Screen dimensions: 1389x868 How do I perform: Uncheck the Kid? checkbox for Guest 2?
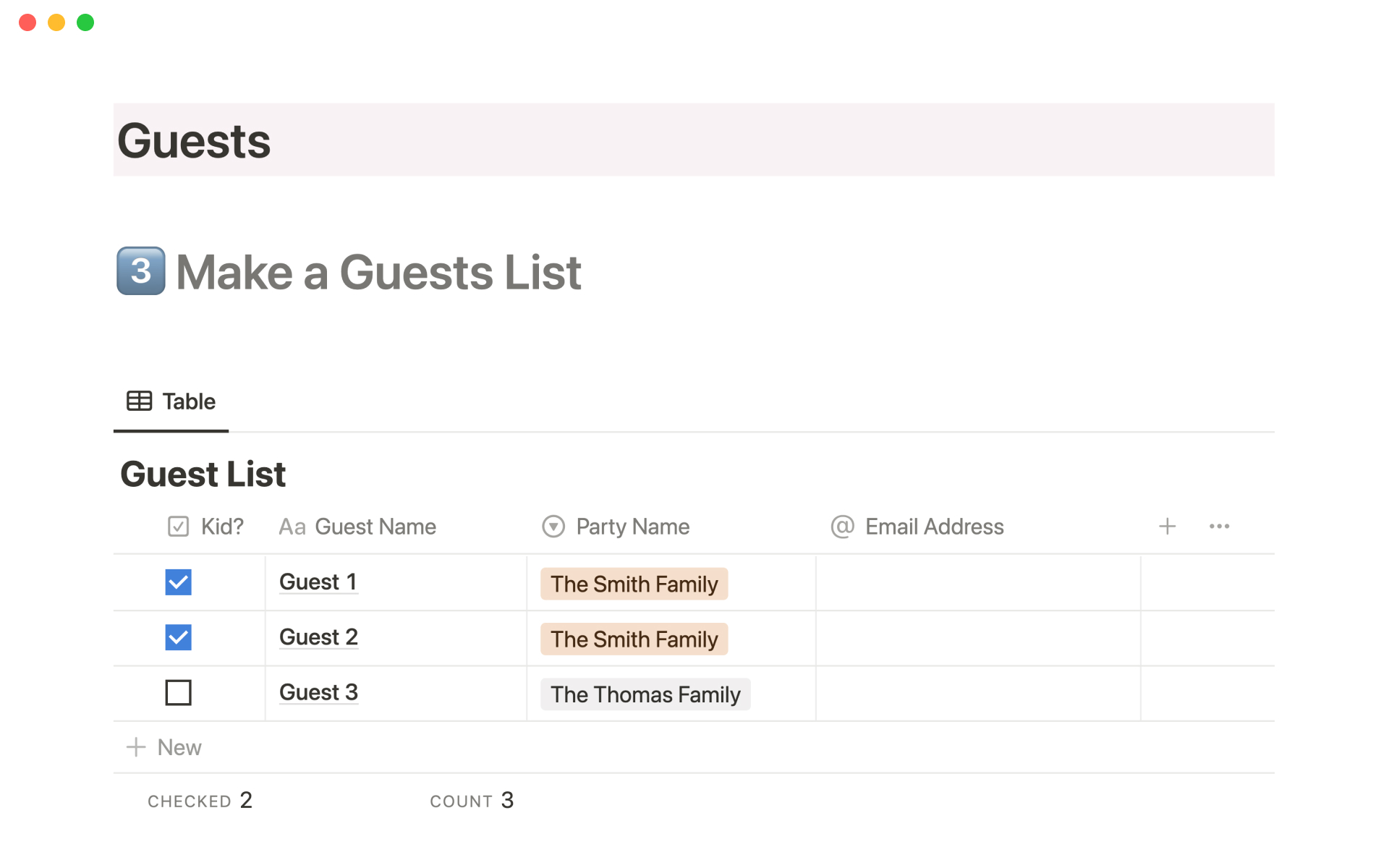(178, 637)
